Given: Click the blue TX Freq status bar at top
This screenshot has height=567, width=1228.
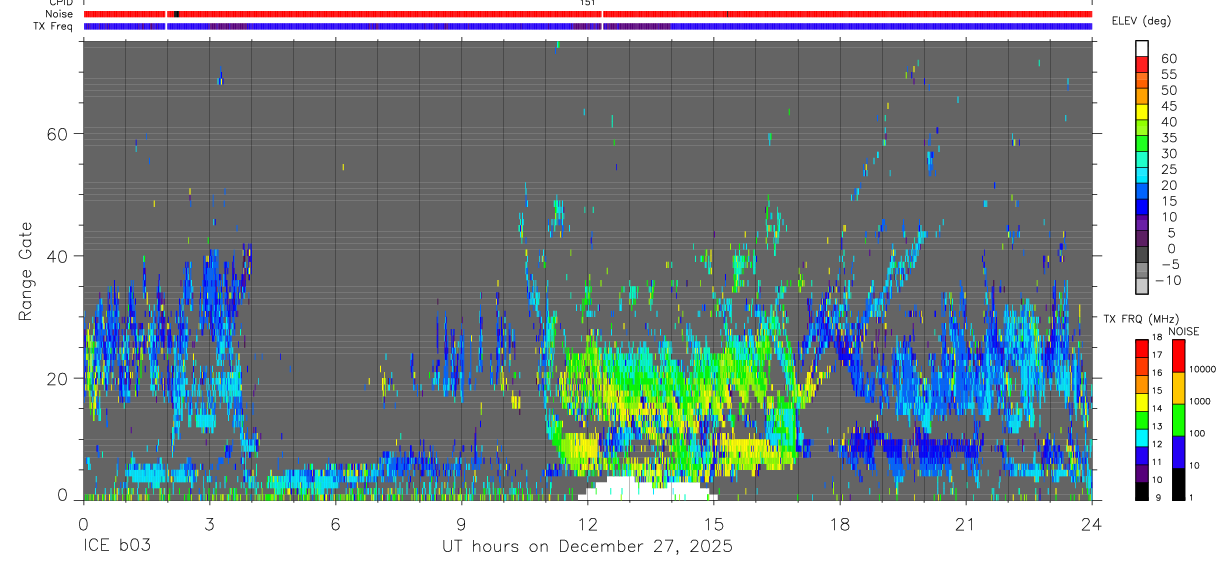Looking at the screenshot, I should [588, 26].
